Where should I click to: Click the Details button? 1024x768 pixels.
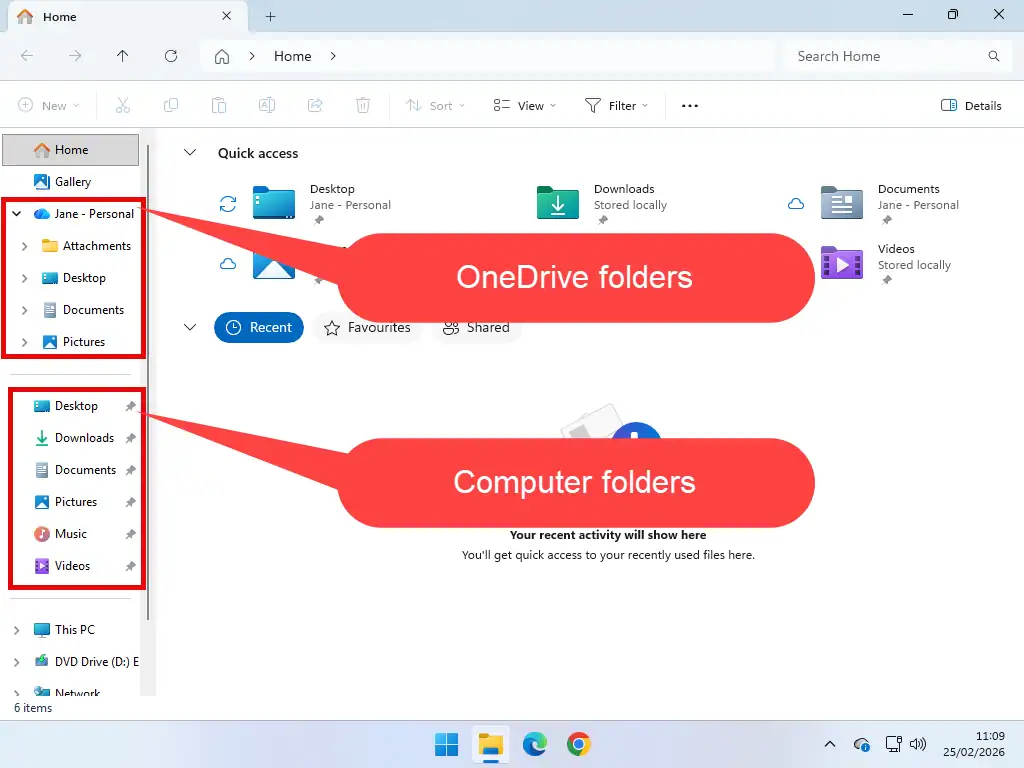[970, 105]
